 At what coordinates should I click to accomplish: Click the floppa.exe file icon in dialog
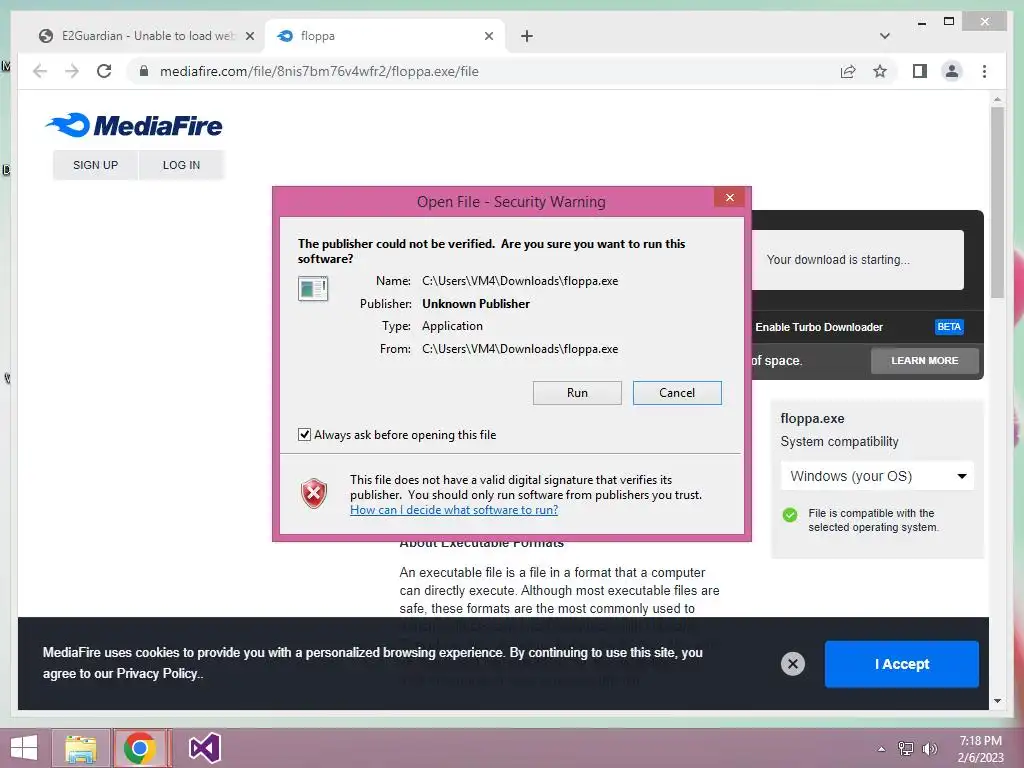click(313, 288)
